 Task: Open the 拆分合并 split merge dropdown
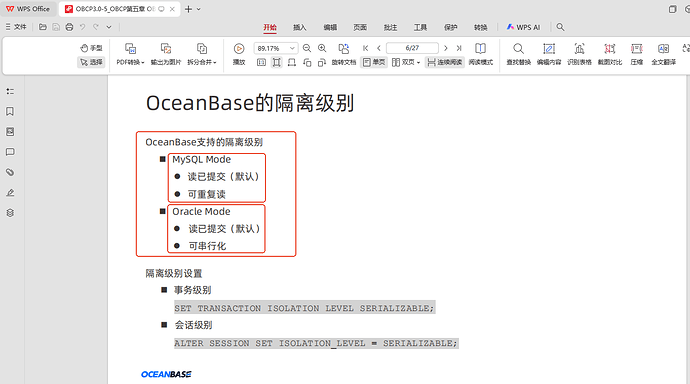coord(202,54)
